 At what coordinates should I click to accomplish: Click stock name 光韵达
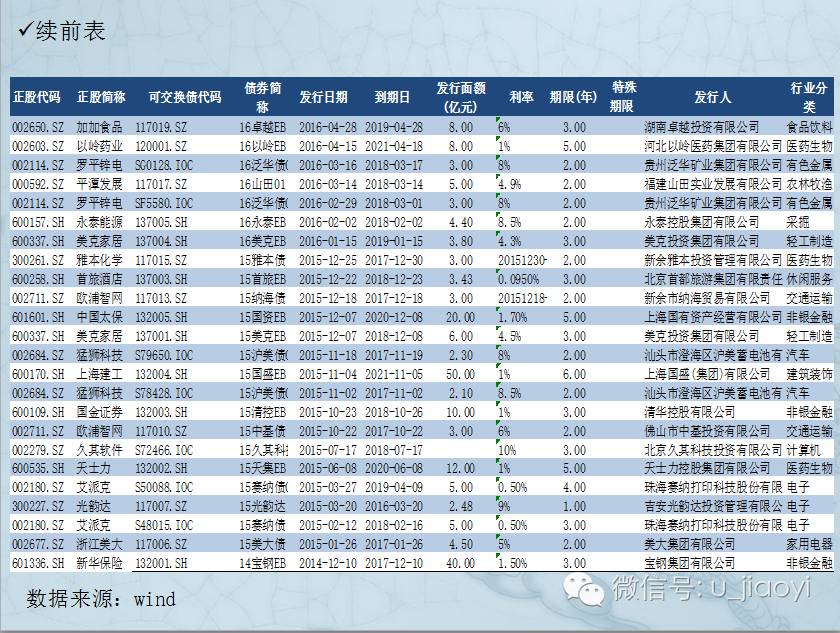pos(93,506)
